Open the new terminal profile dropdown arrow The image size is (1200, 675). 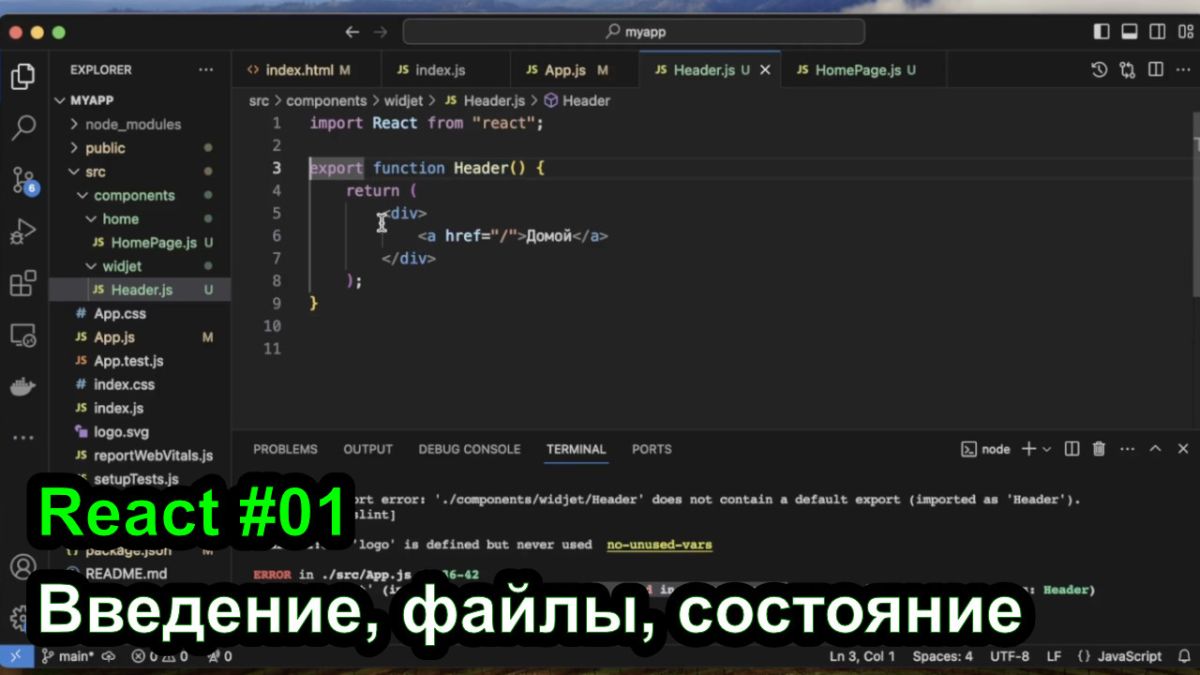(x=1047, y=449)
